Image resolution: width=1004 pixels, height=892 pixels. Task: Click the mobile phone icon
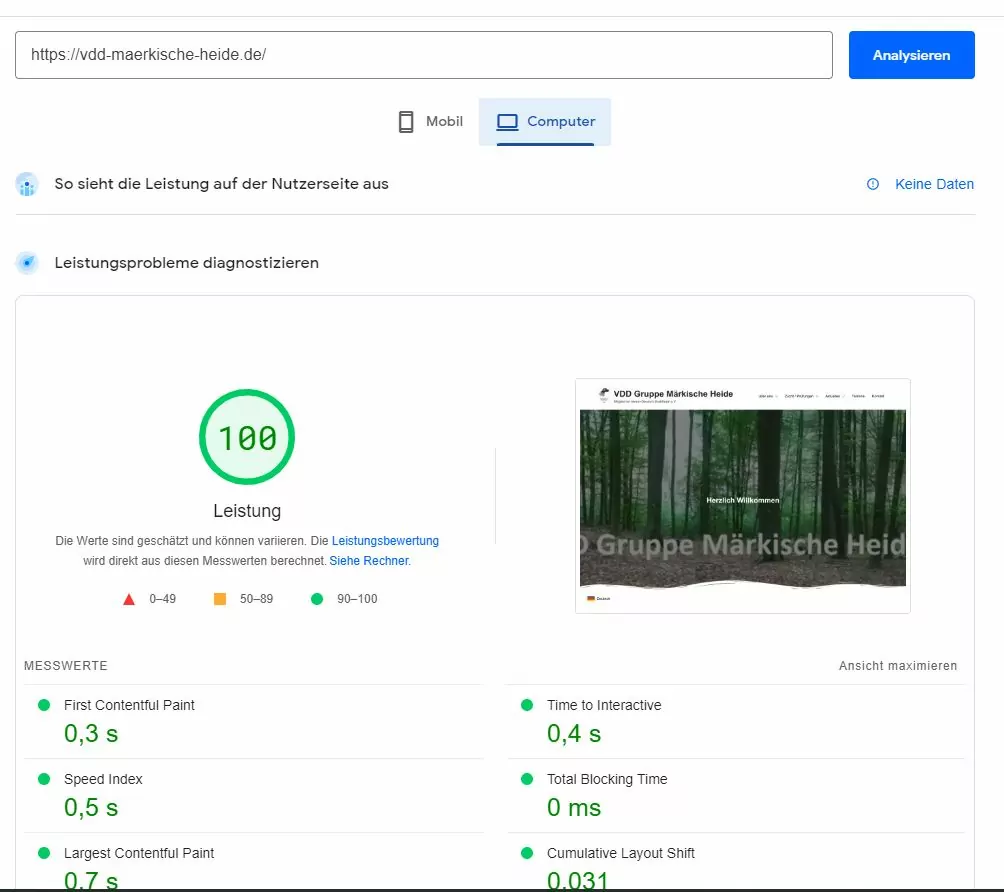coord(406,122)
